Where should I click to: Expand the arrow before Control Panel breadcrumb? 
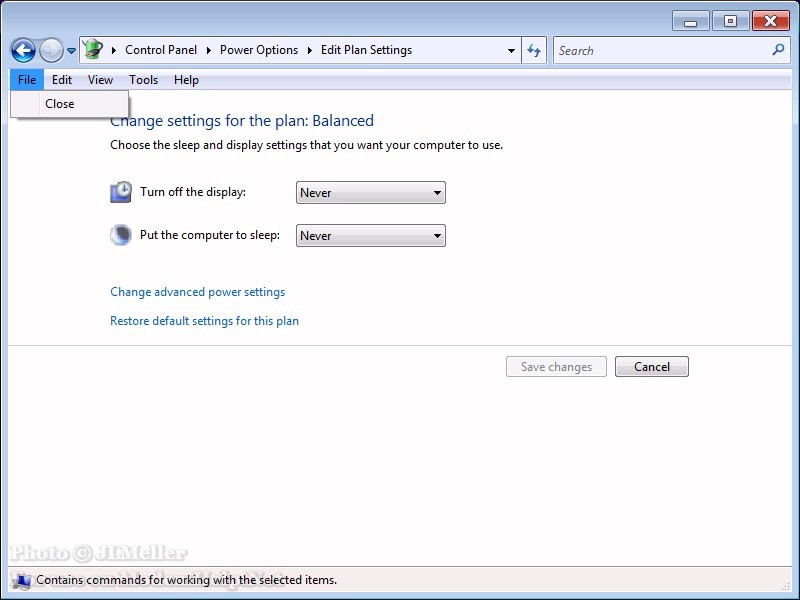tap(113, 50)
